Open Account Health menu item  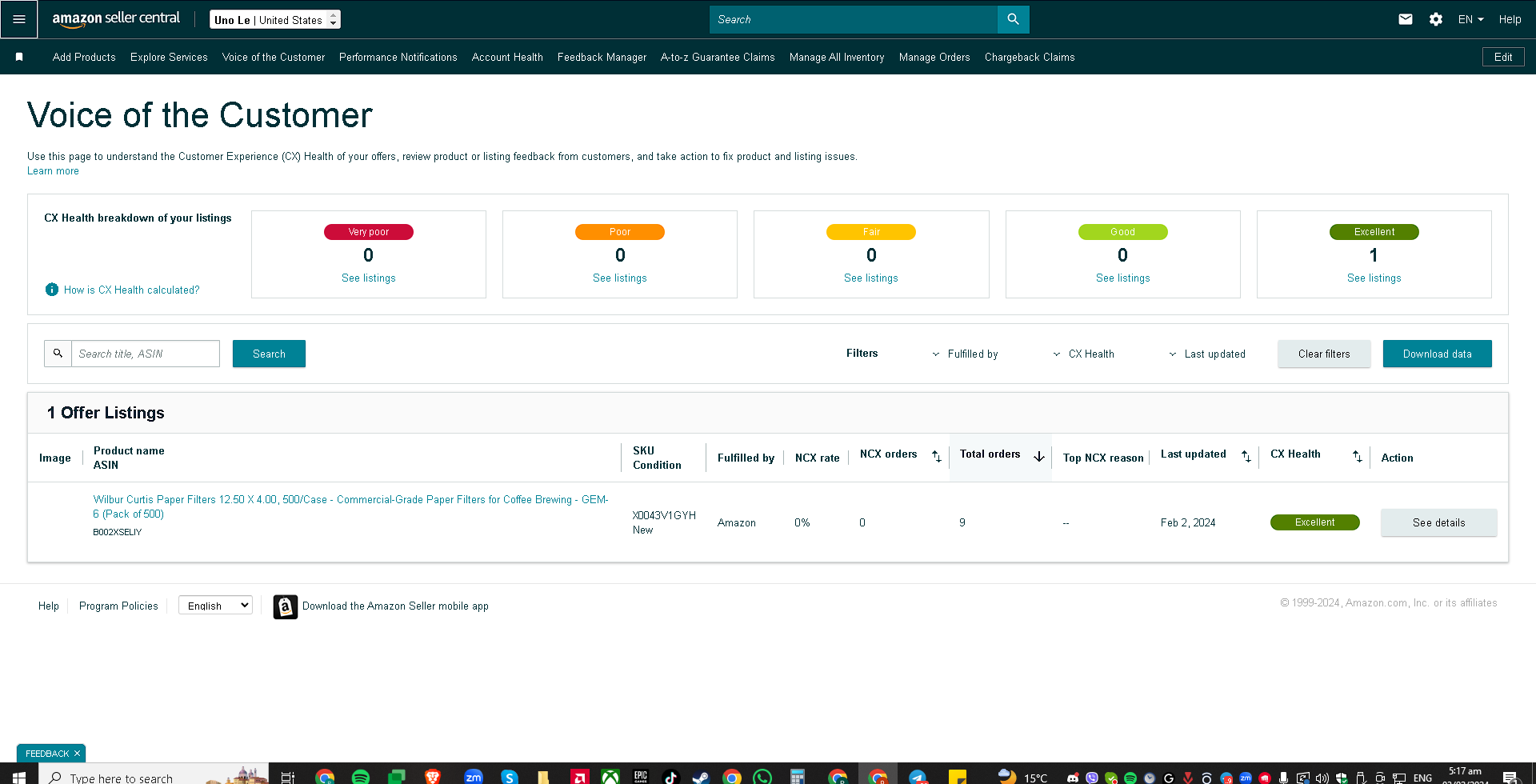click(507, 57)
